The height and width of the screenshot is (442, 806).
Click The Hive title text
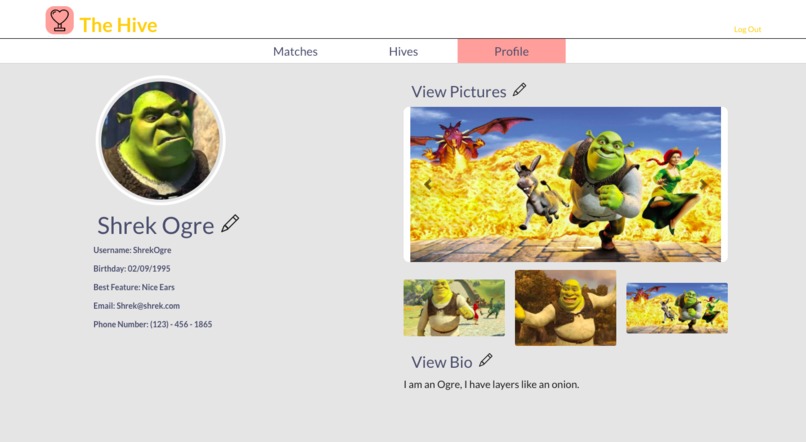coord(118,25)
